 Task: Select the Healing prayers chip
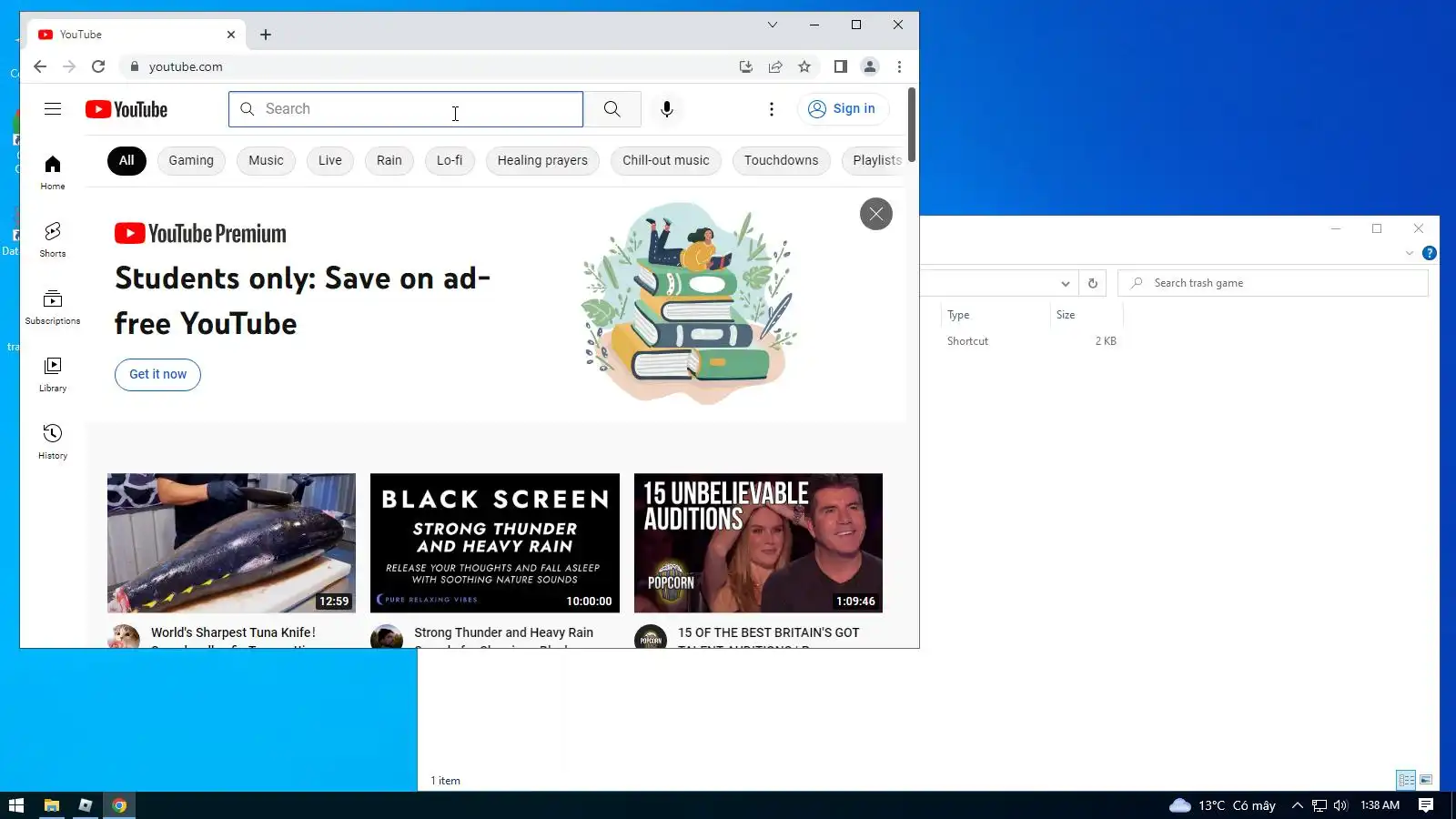(x=542, y=161)
